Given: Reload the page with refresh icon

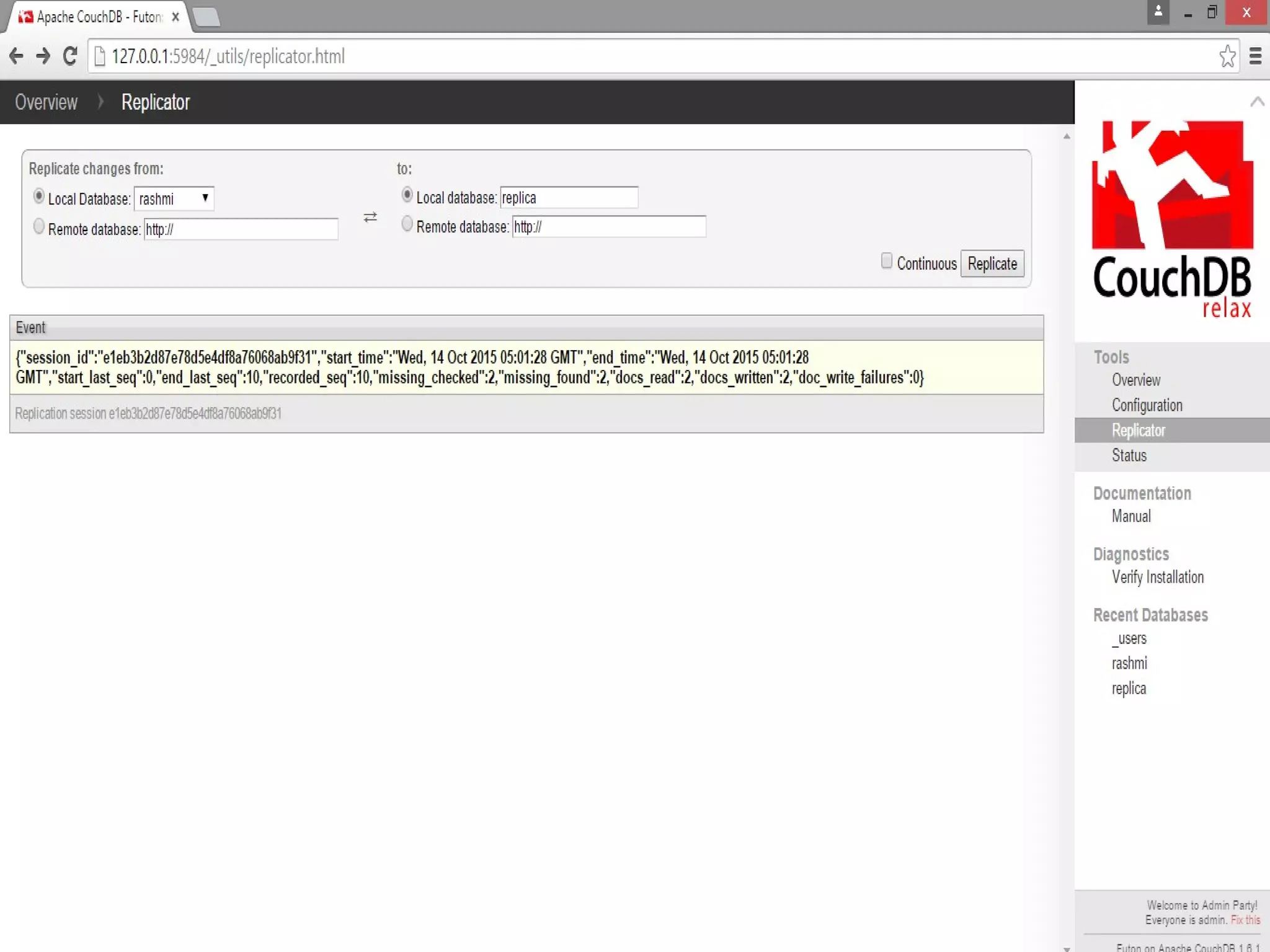Looking at the screenshot, I should coord(70,56).
